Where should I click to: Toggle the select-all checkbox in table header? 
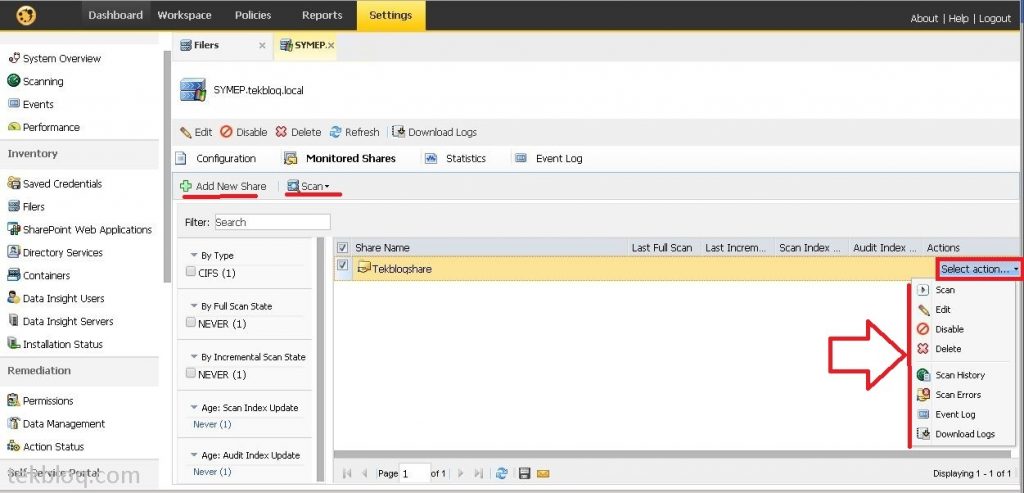pyautogui.click(x=342, y=247)
